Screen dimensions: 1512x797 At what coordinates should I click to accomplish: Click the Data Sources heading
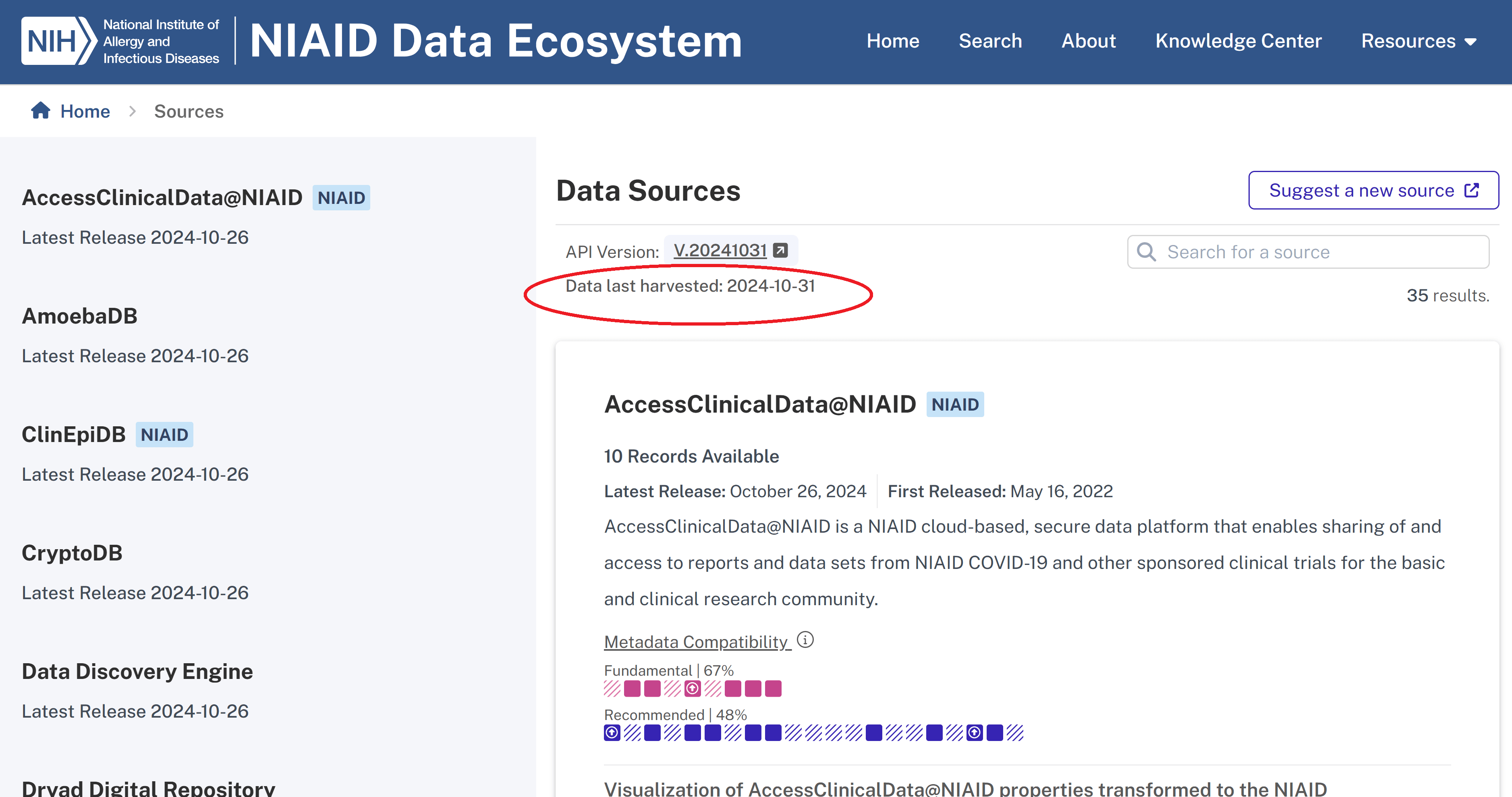[x=648, y=191]
